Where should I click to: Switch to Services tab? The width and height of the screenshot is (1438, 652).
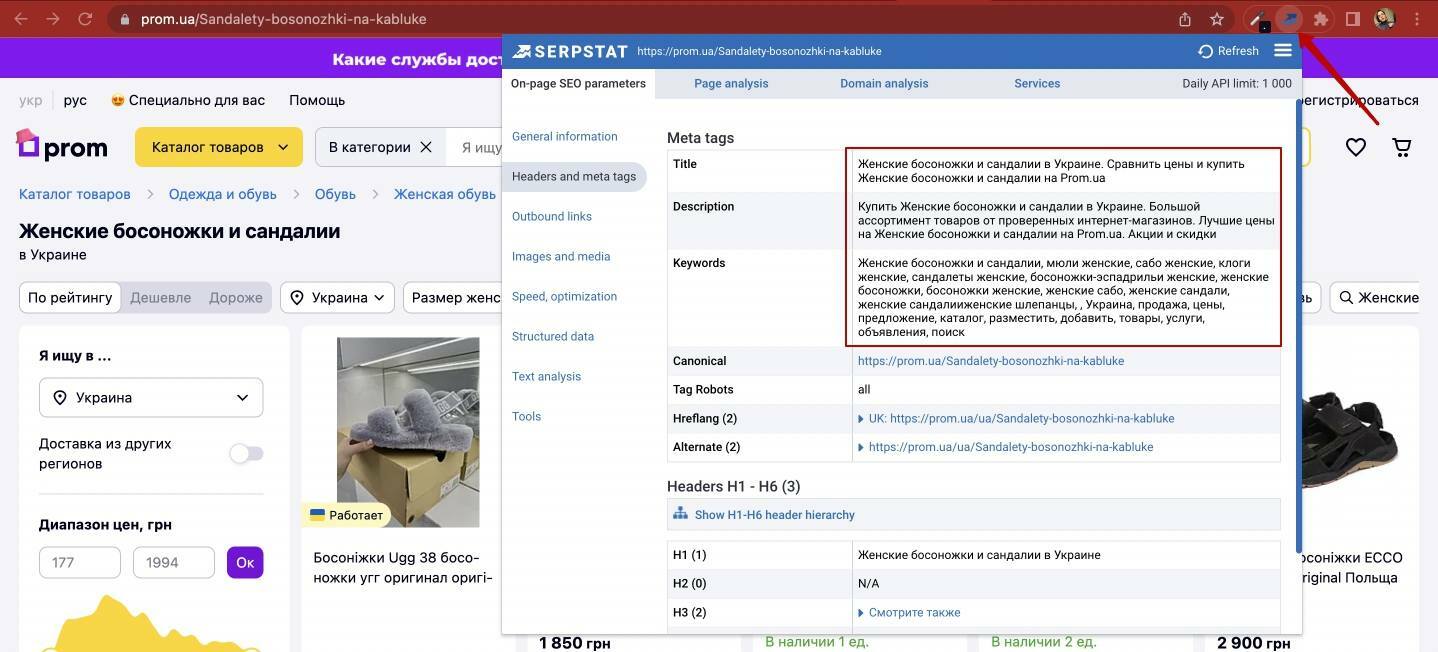(1037, 83)
